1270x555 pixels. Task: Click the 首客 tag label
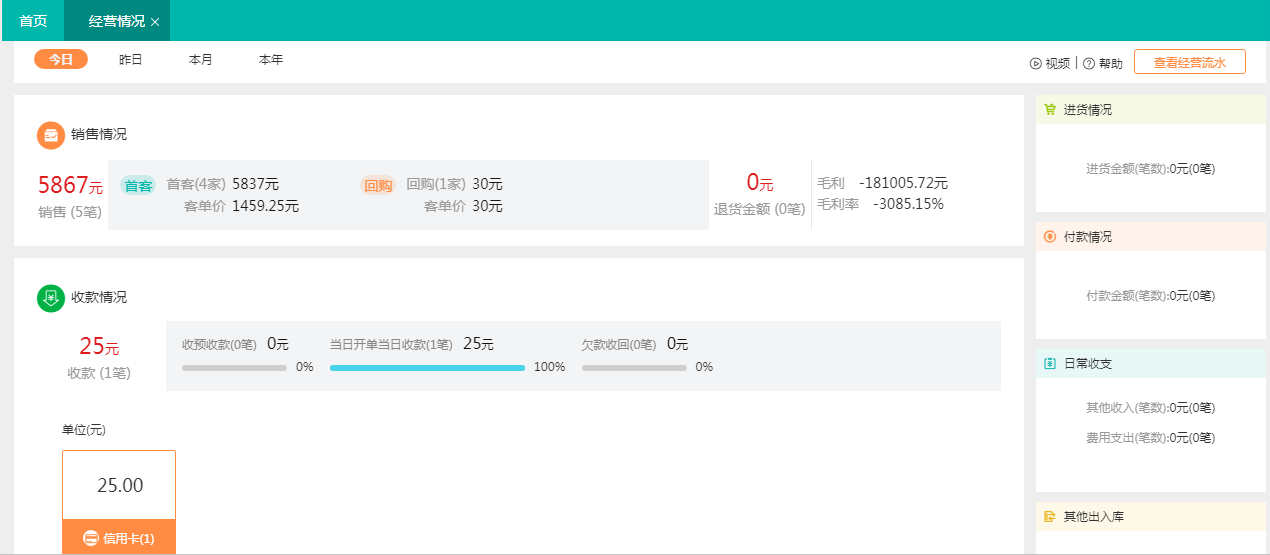(x=138, y=185)
